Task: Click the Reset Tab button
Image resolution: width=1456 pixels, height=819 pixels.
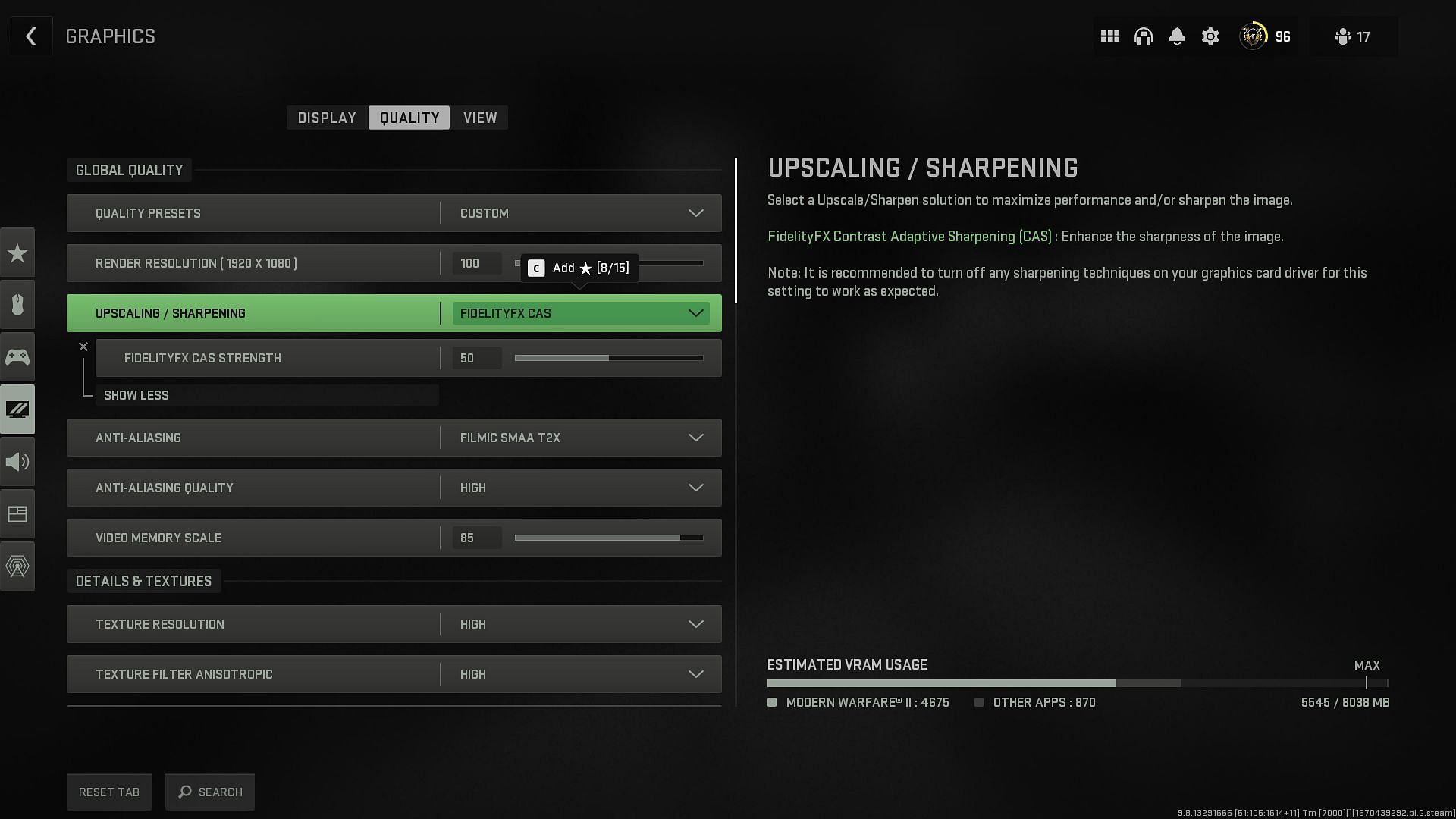Action: [109, 792]
